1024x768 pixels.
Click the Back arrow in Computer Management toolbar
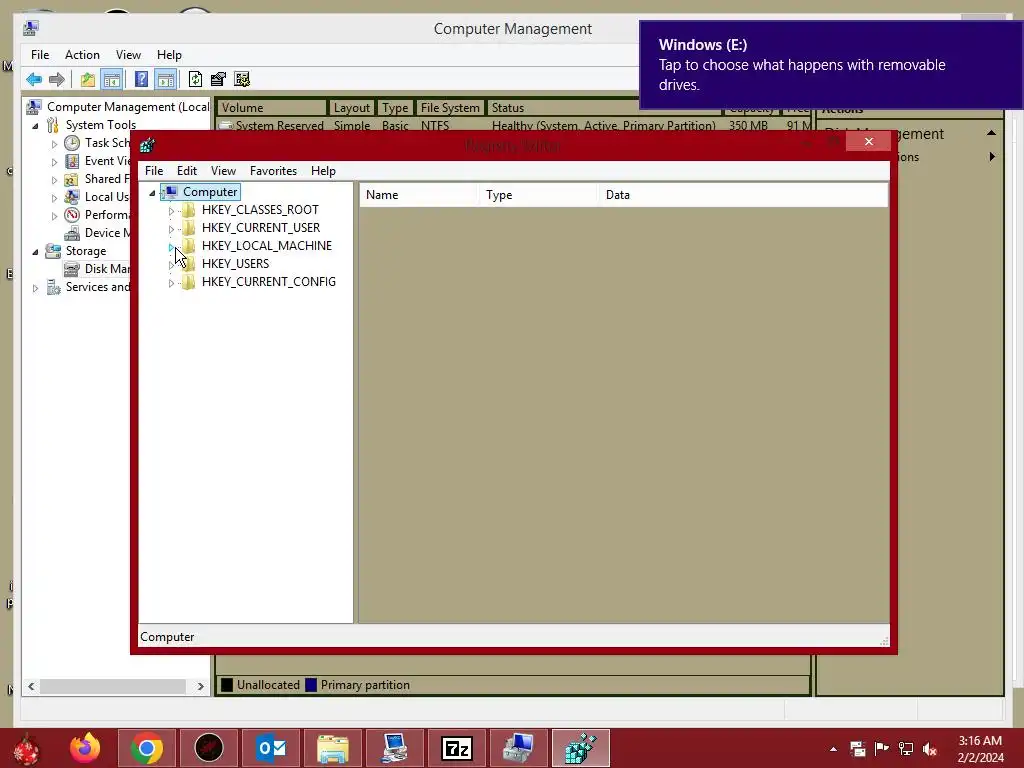tap(34, 80)
